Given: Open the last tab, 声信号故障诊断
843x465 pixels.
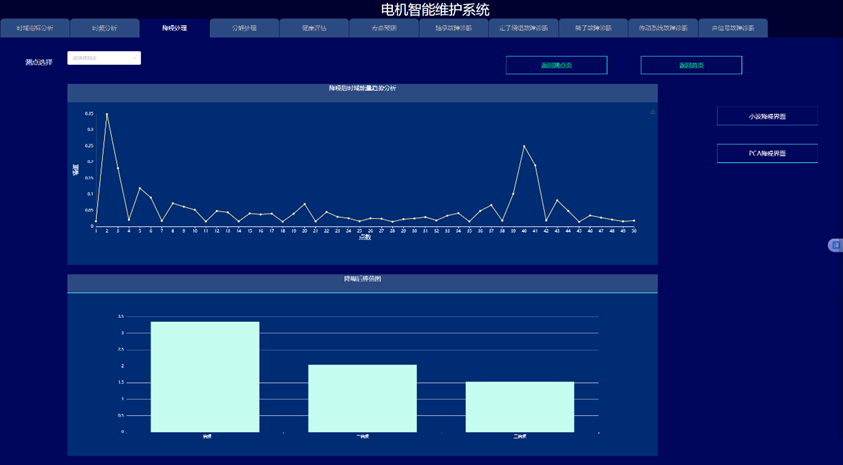Looking at the screenshot, I should click(733, 28).
